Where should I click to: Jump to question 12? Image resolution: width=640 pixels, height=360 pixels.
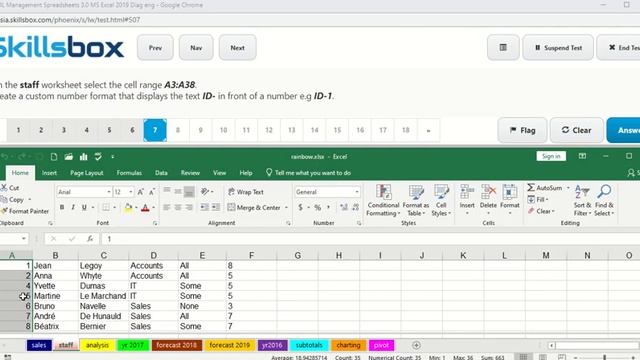(269, 130)
